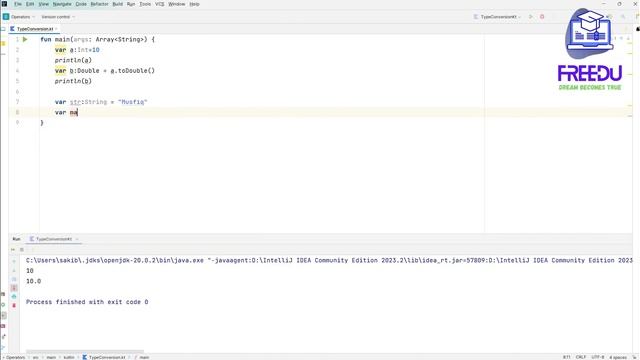Open the Build menu
Viewport: 640px width, 360px height.
(x=118, y=4)
